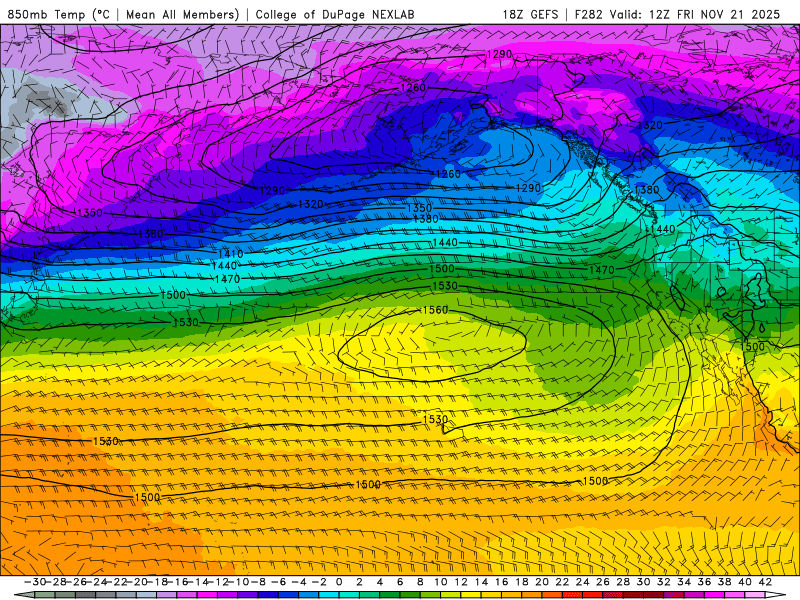Viewport: 800px width, 600px height.
Task: Select the color swatch between 0 and 2
Action: 349,595
